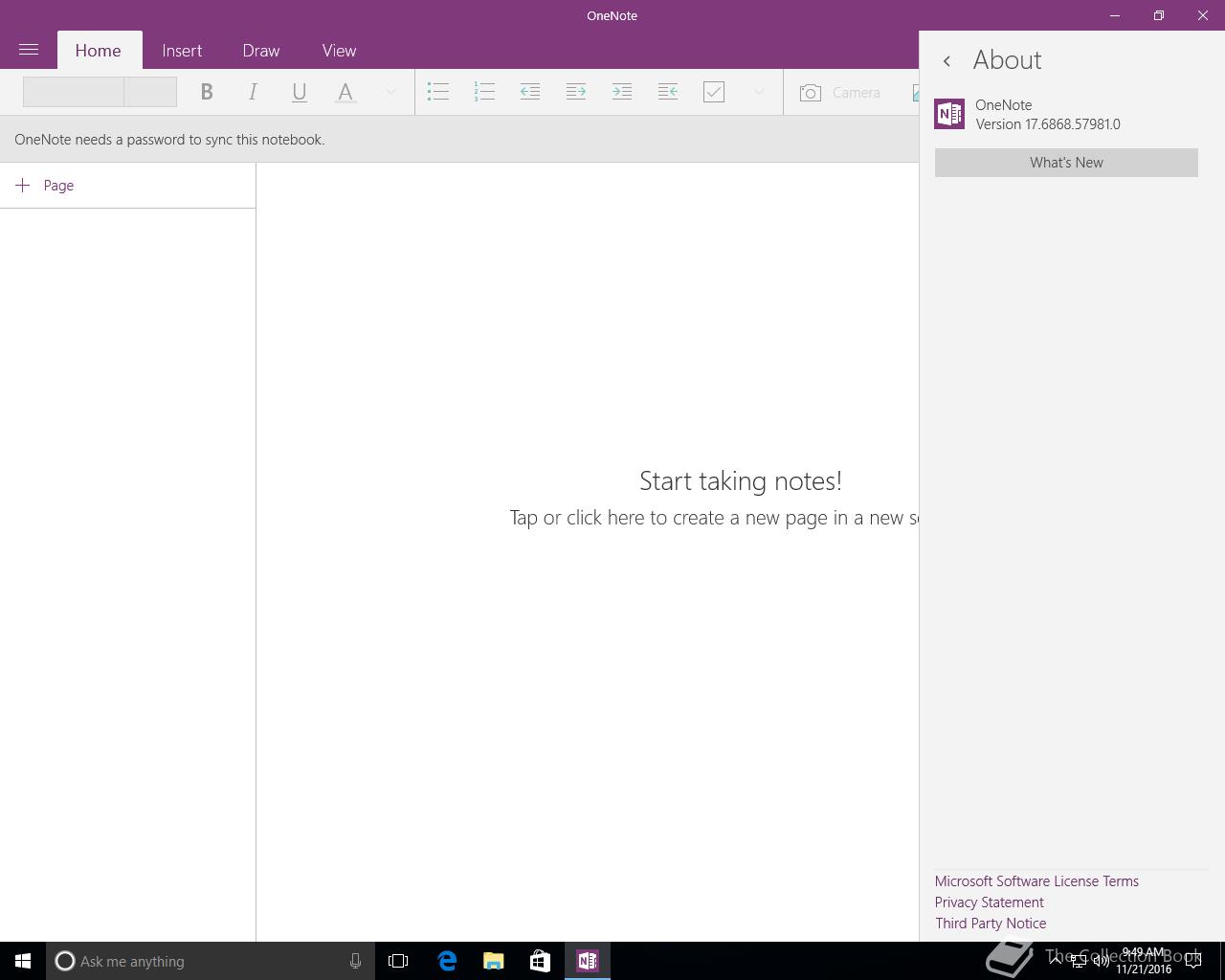Open the Draw tab
The height and width of the screenshot is (980, 1225).
point(261,51)
